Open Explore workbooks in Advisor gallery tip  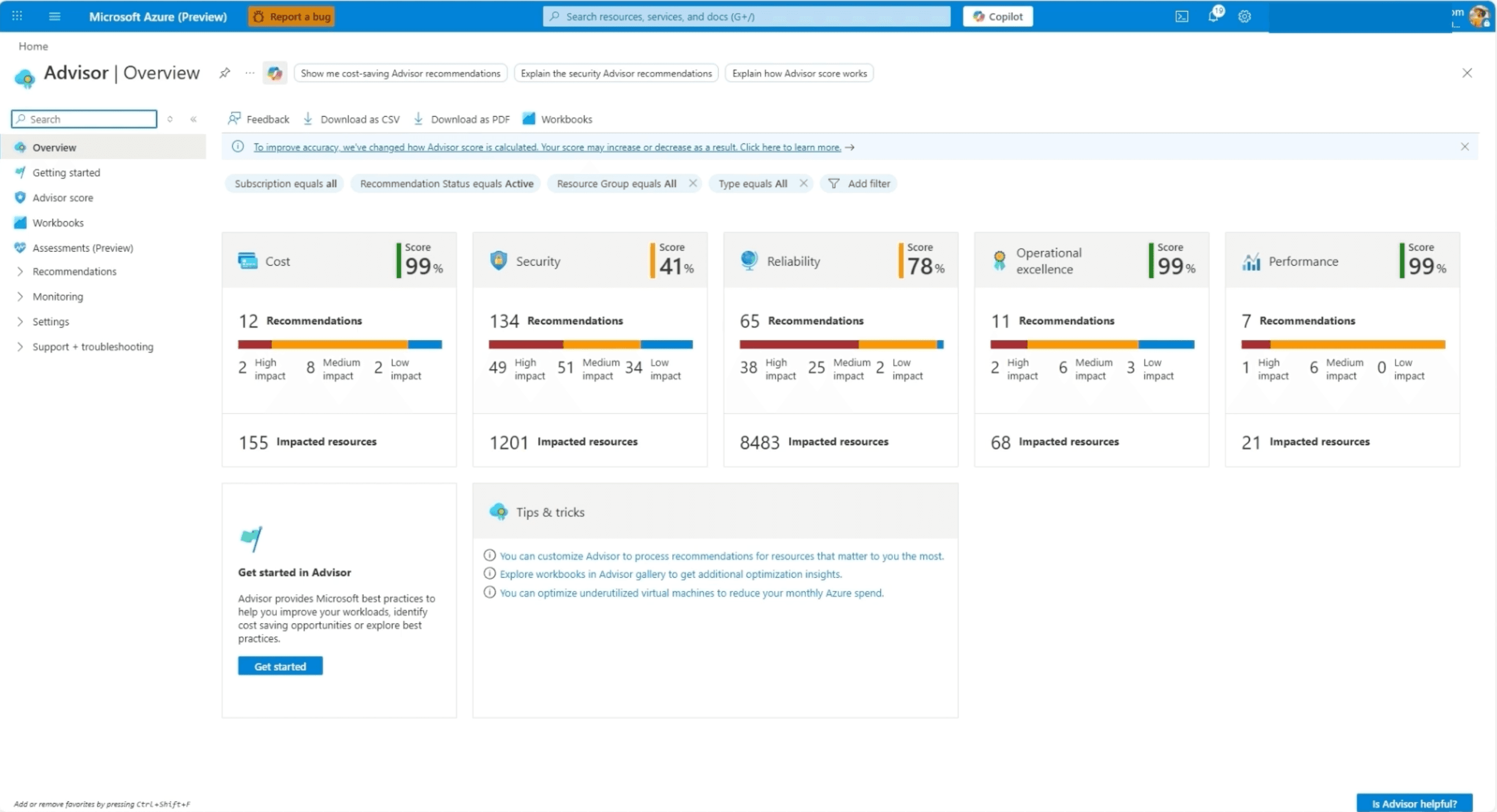(x=671, y=574)
